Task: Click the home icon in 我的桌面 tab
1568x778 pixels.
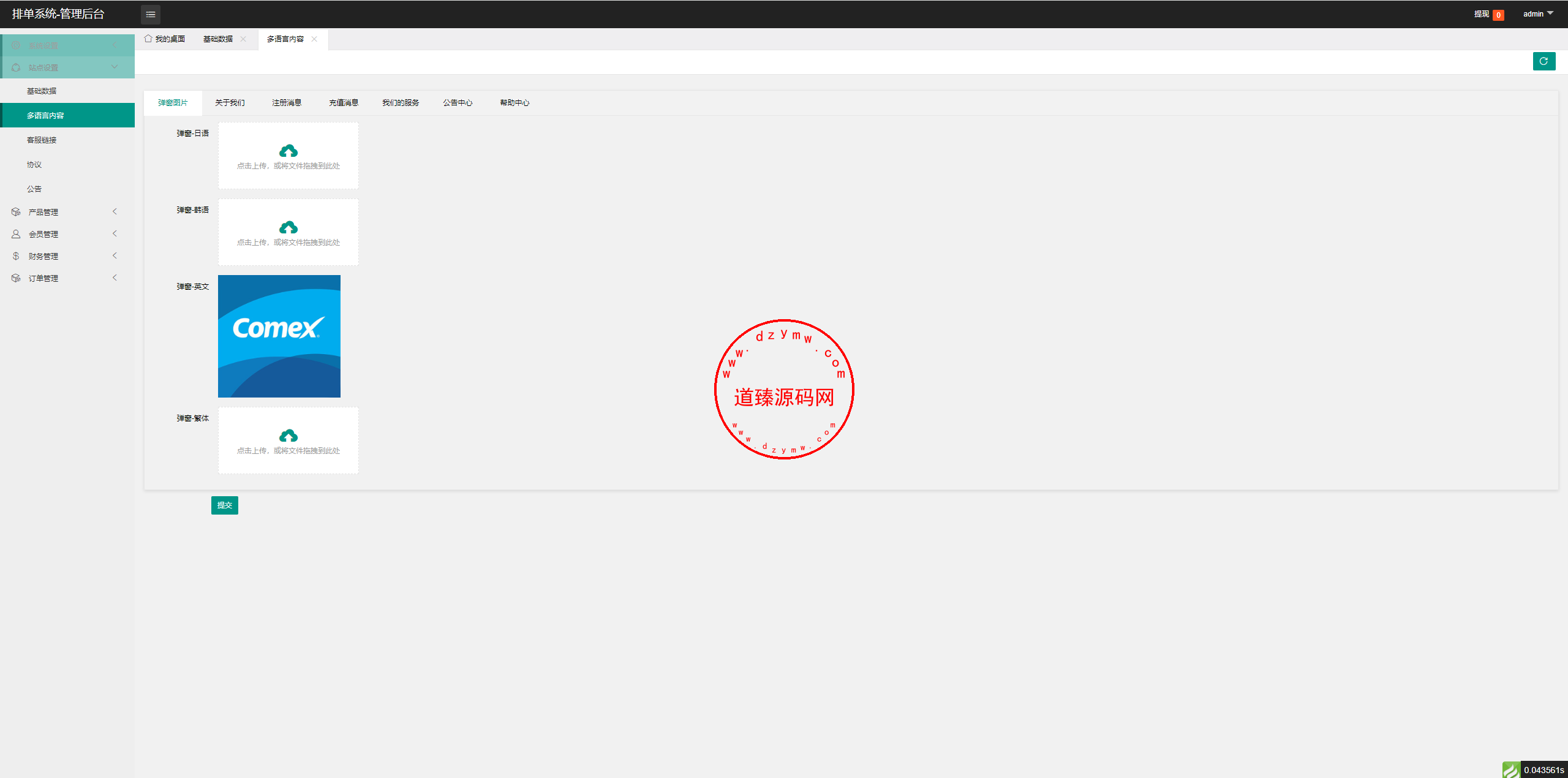Action: click(148, 39)
